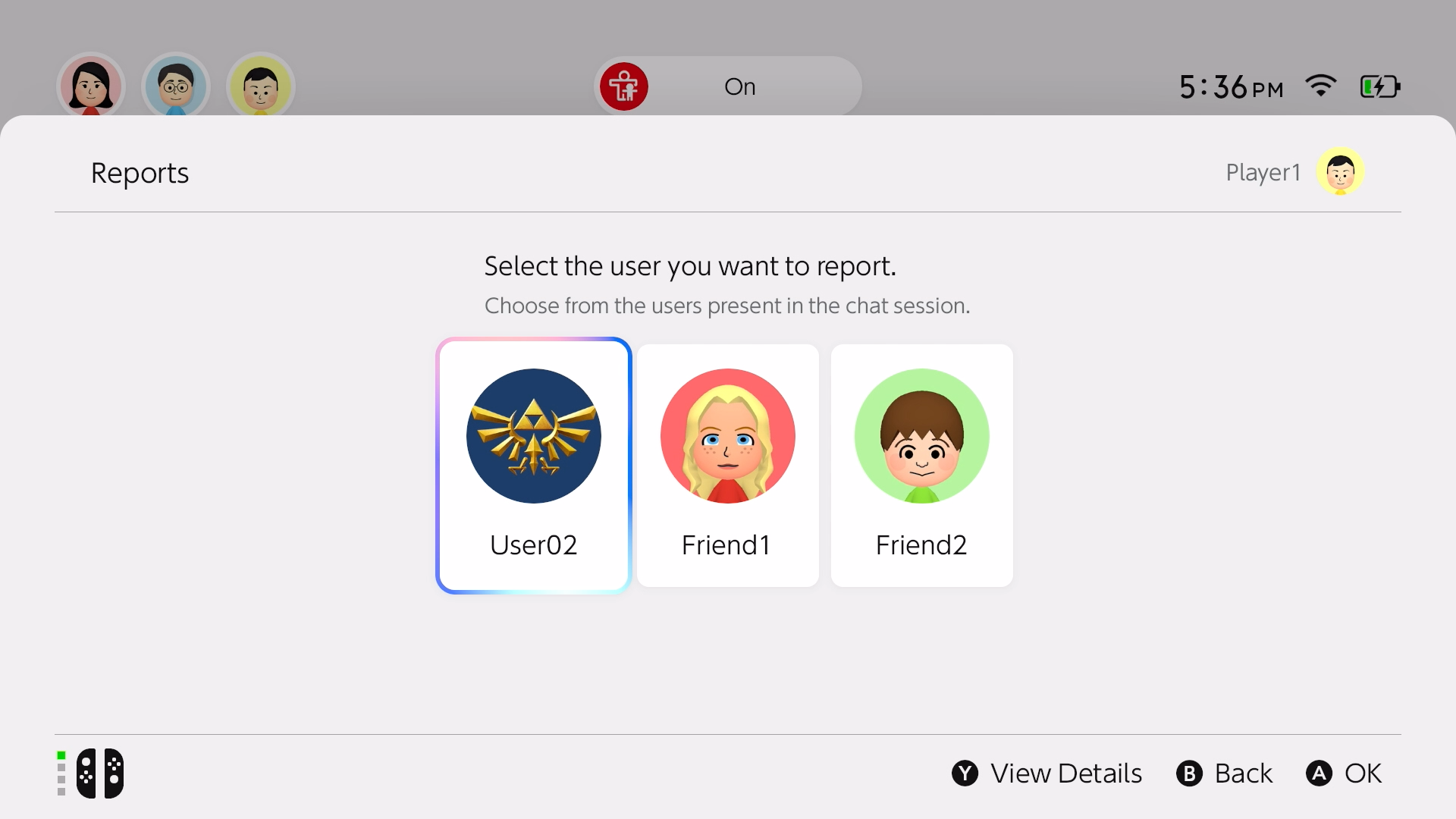Click the A button icon near OK

click(x=1319, y=773)
